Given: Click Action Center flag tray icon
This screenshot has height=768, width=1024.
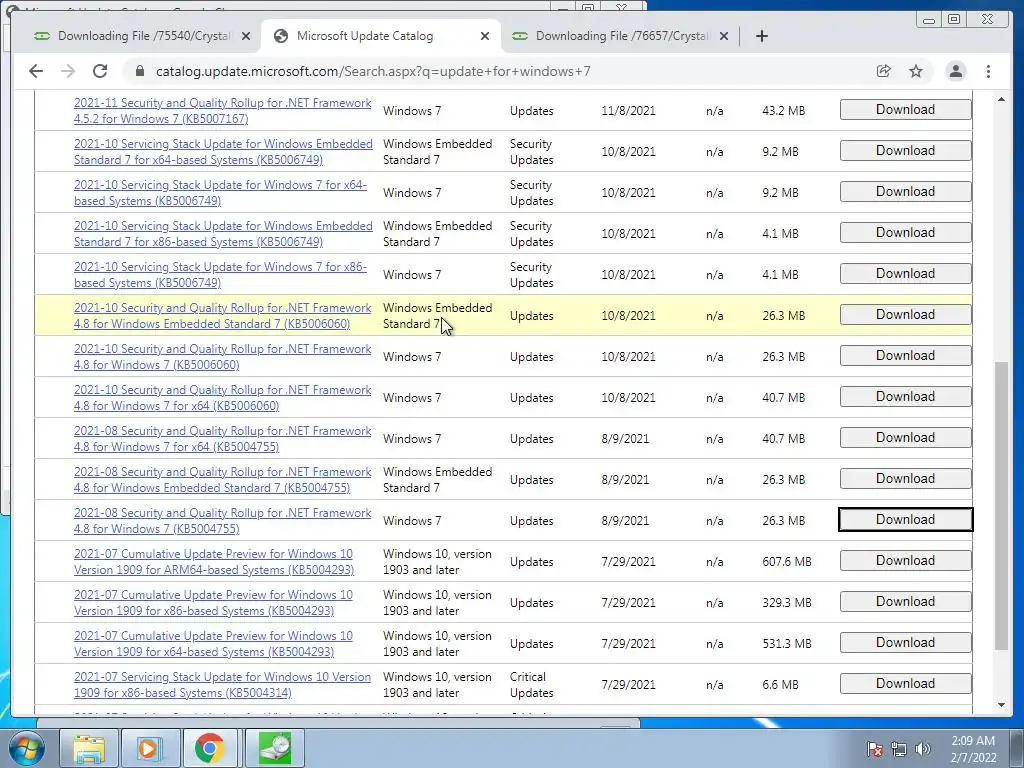Looking at the screenshot, I should (874, 749).
